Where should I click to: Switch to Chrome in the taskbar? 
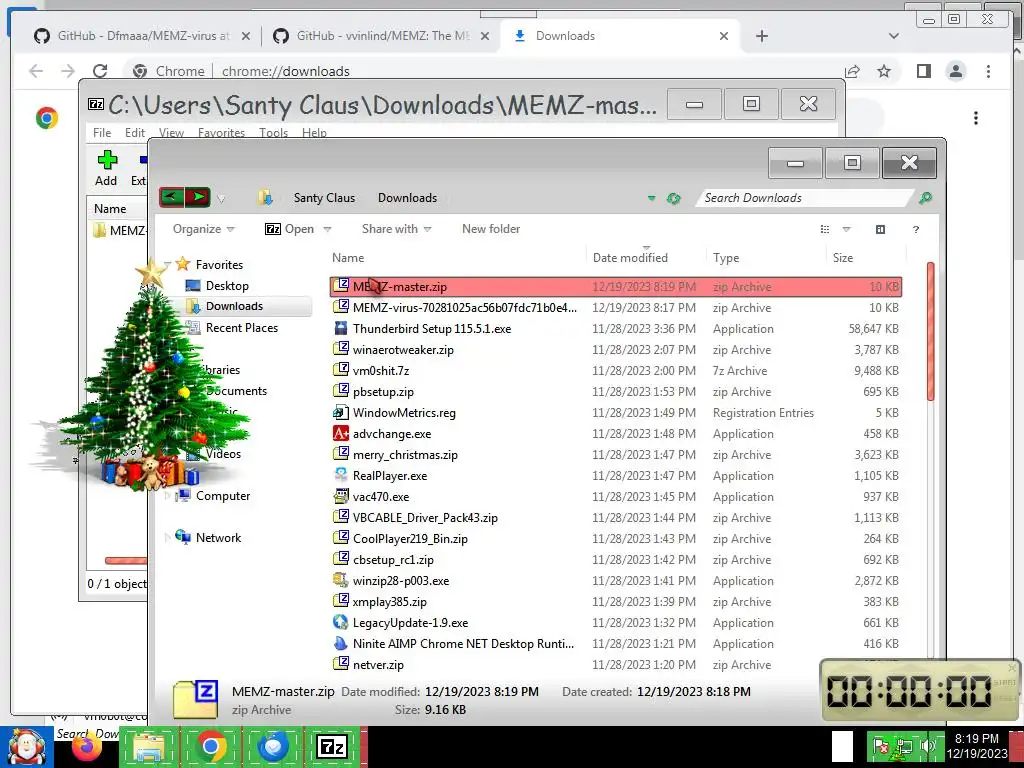210,748
